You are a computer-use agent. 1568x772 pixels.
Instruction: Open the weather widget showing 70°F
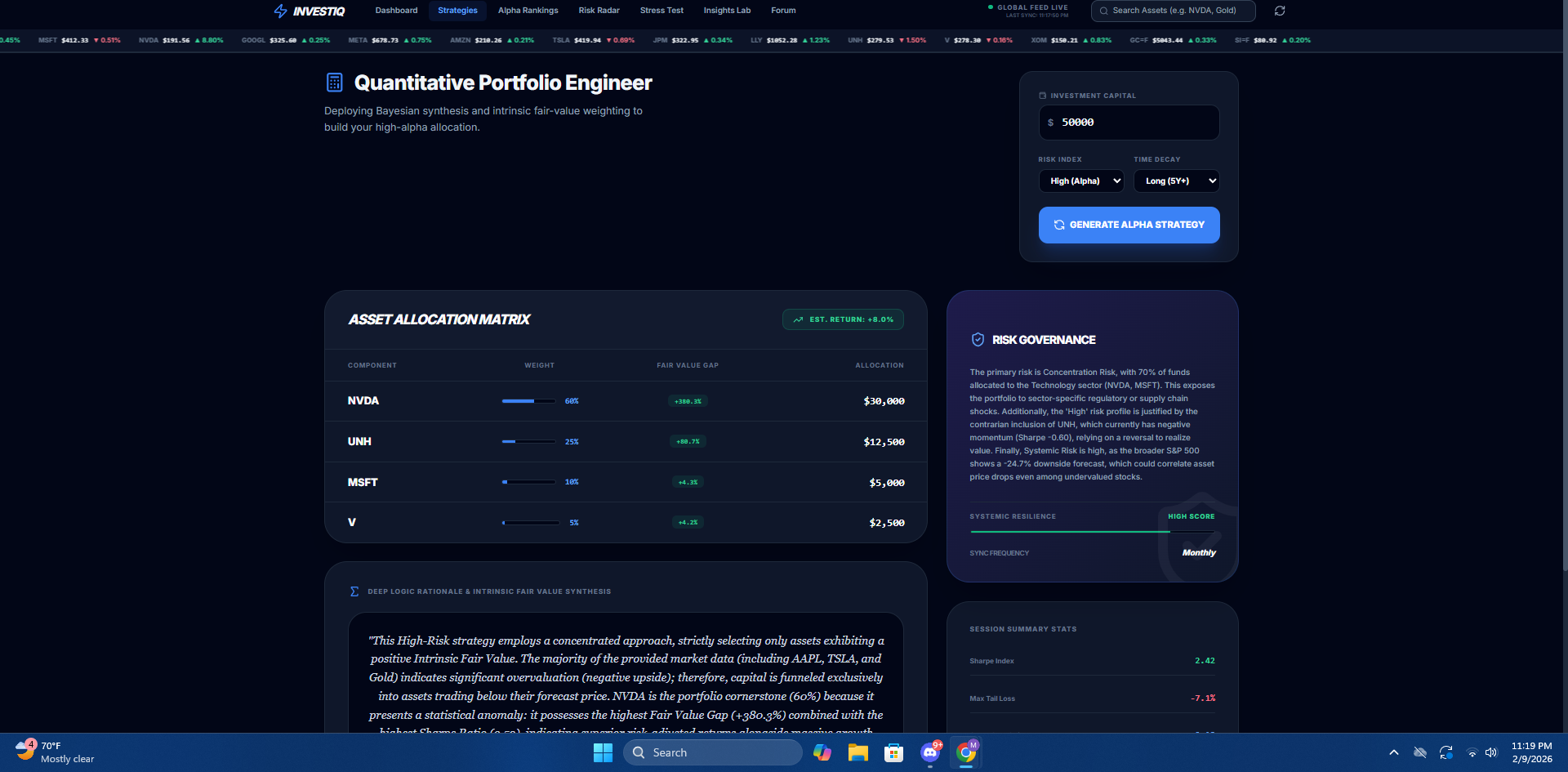(x=55, y=752)
